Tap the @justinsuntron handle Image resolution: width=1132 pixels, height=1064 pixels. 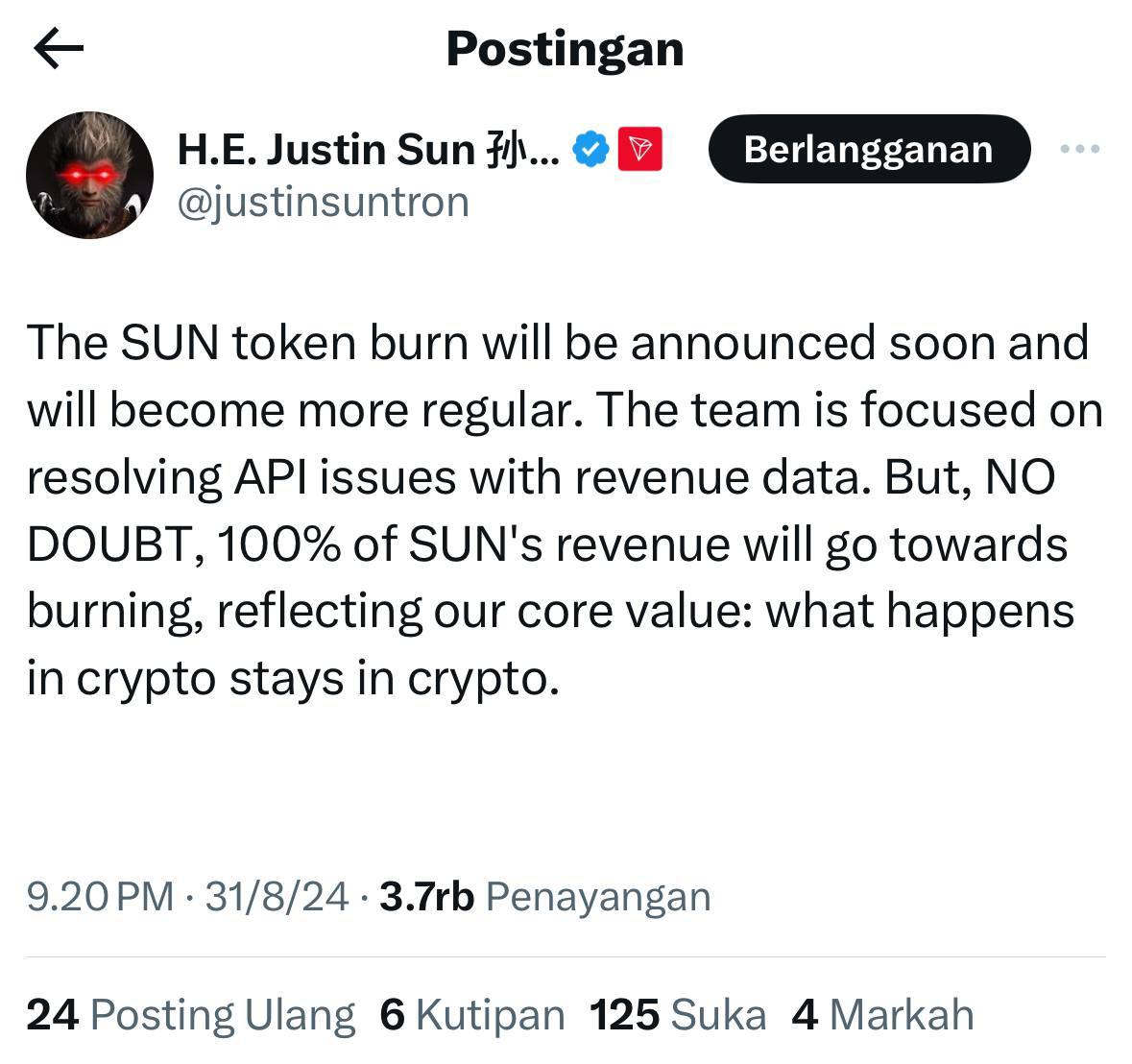pos(324,203)
